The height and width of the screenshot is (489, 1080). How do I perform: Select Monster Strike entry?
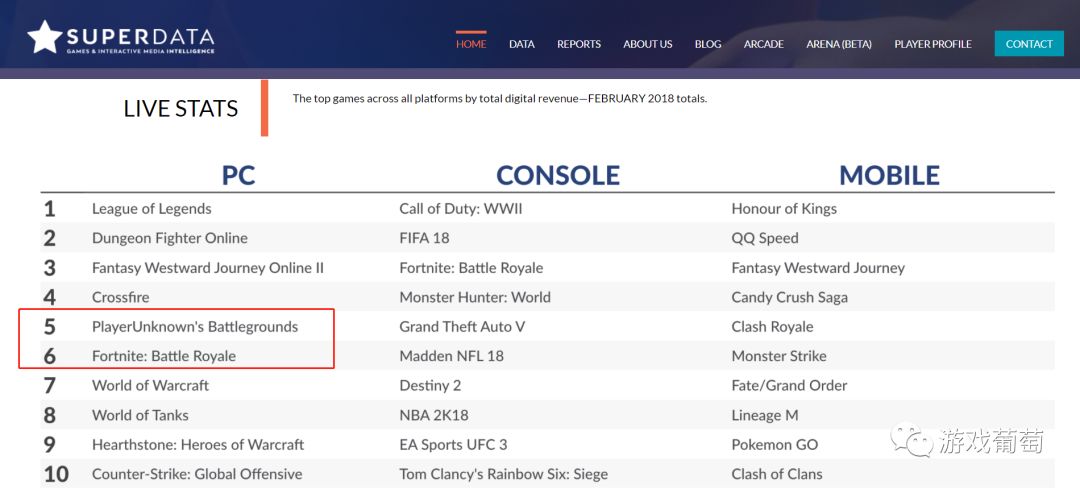779,356
